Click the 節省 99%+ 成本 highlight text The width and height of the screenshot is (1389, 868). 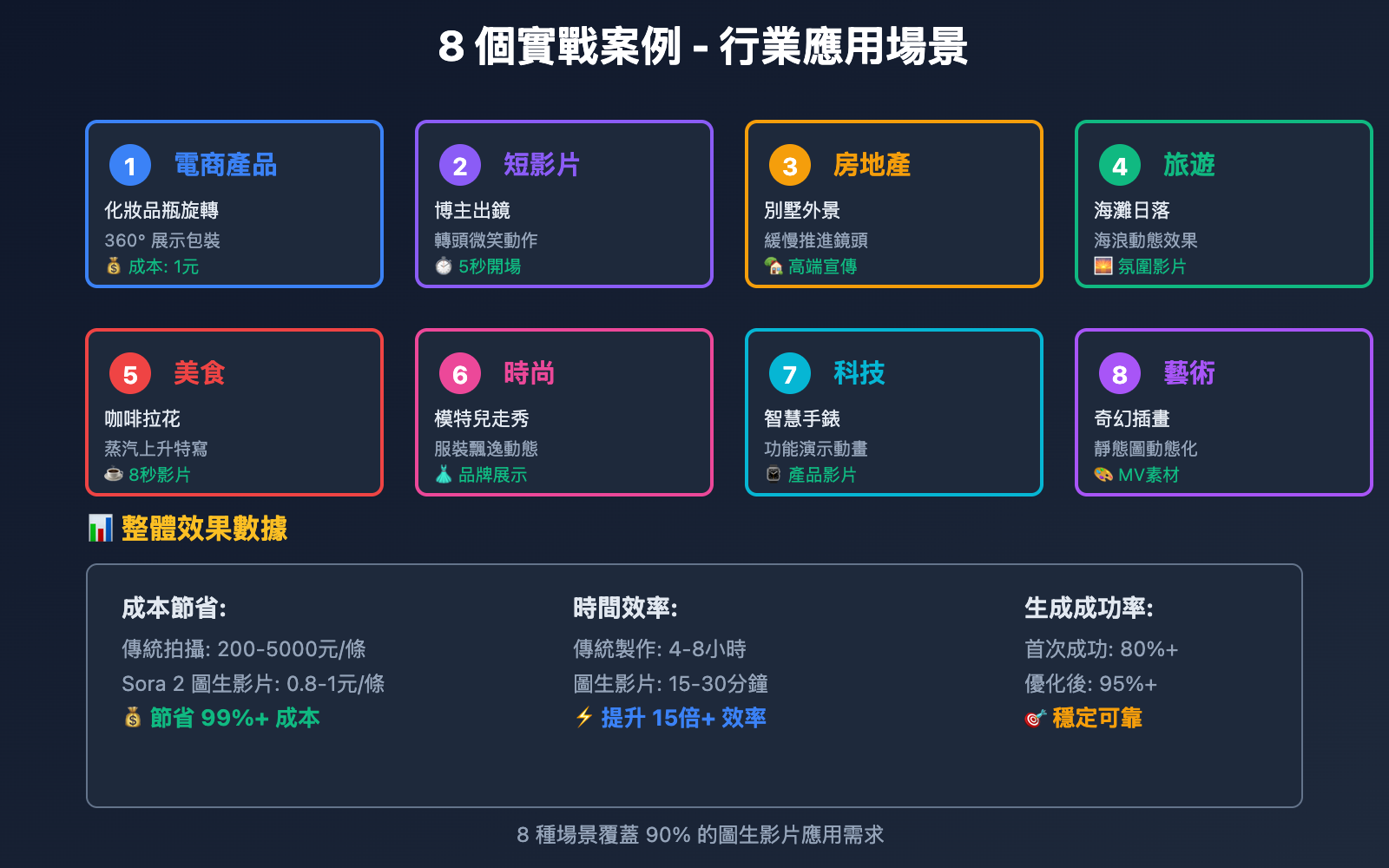[x=234, y=718]
